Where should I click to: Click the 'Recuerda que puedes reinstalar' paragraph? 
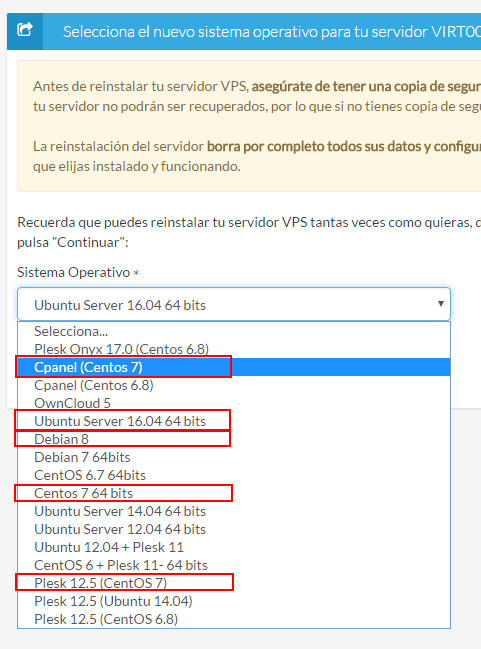click(x=249, y=232)
